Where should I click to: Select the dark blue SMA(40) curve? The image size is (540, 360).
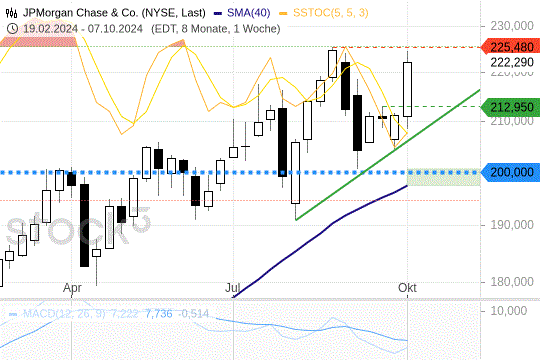click(320, 234)
